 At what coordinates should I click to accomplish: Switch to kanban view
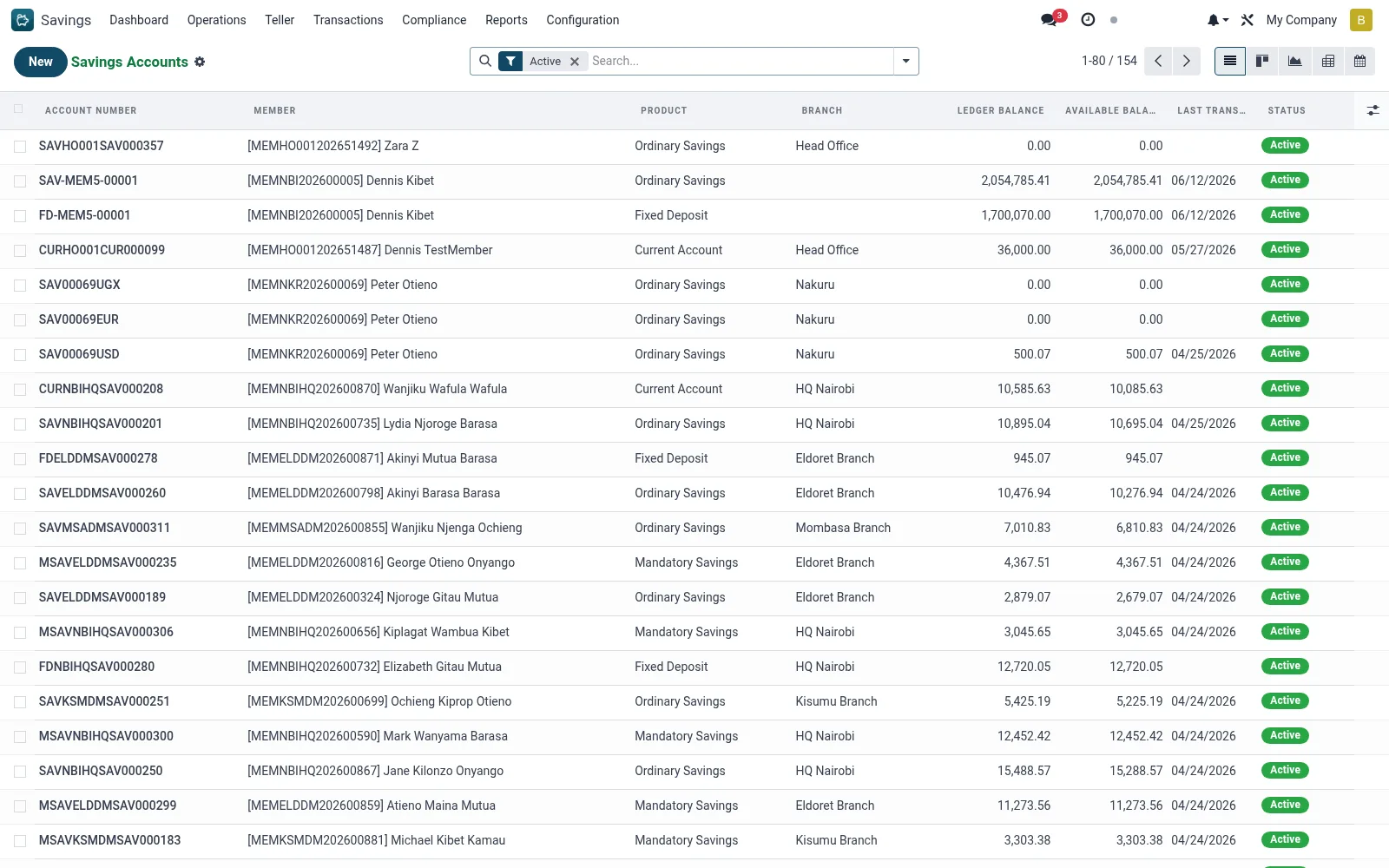coord(1262,61)
